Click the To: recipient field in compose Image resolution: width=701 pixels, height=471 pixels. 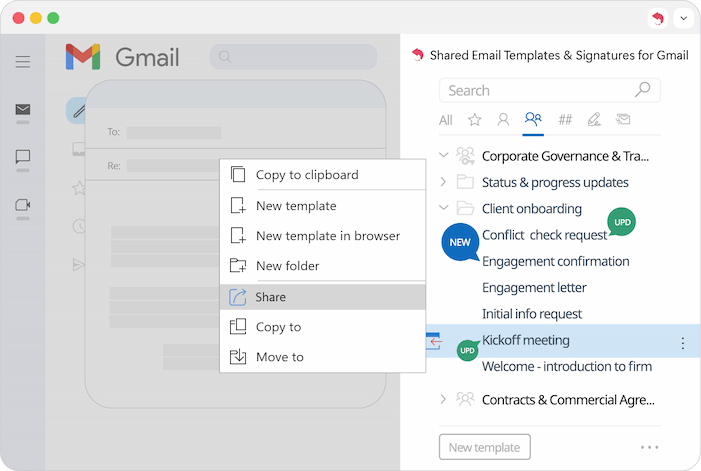pyautogui.click(x=173, y=133)
